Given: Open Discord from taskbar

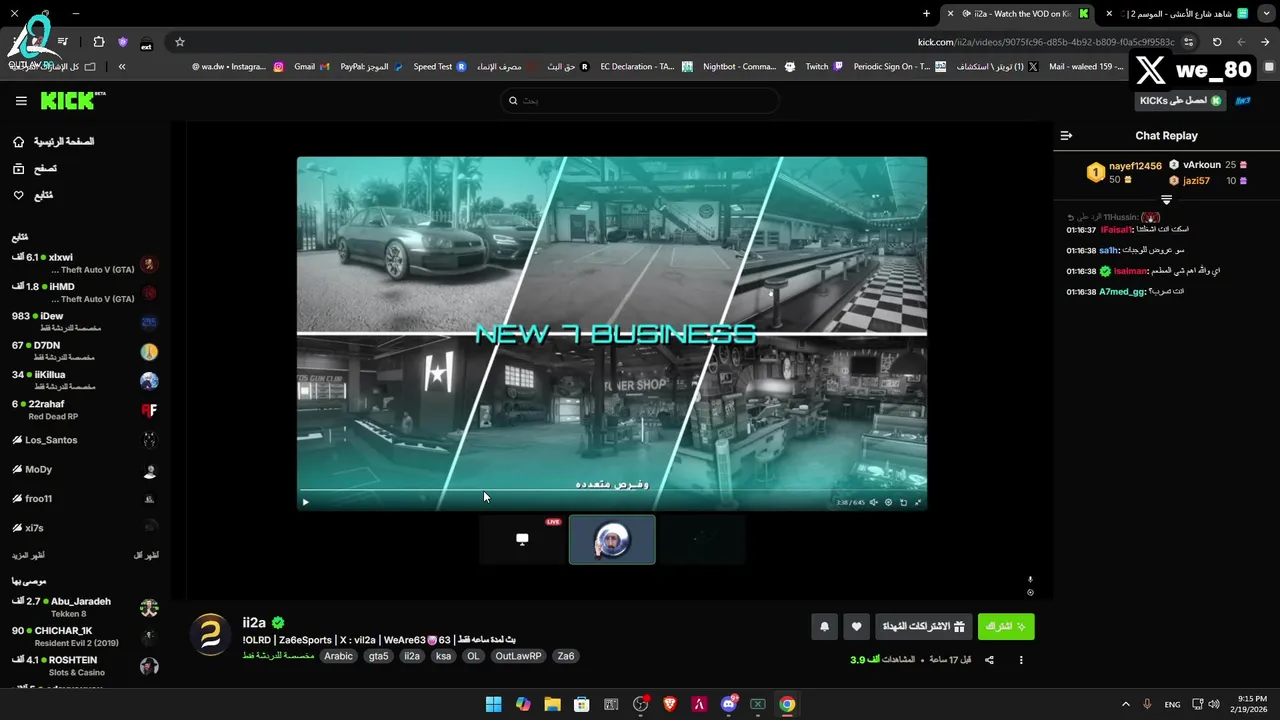Looking at the screenshot, I should coord(729,704).
